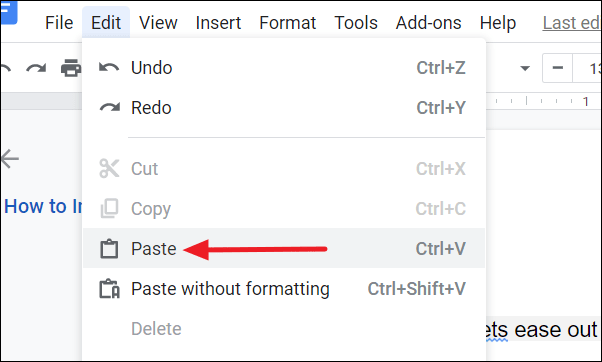Choose Redo from the Edit menu

tap(284, 108)
